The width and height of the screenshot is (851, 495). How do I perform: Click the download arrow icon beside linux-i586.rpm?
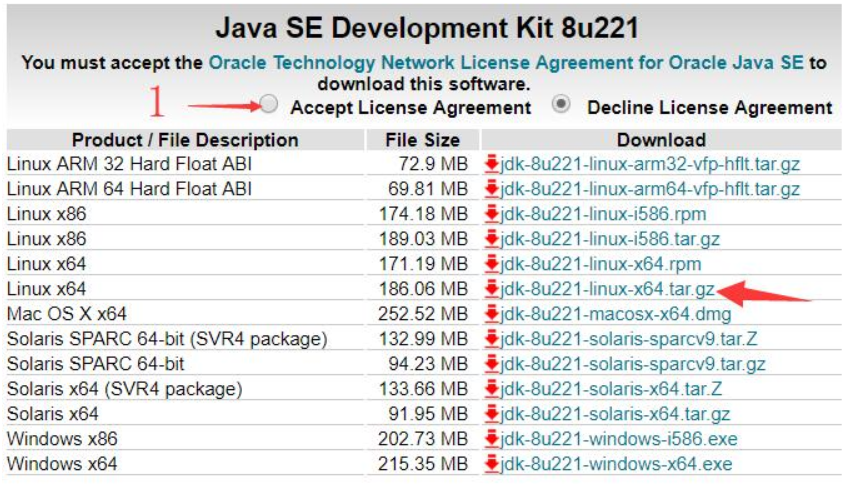[x=492, y=213]
